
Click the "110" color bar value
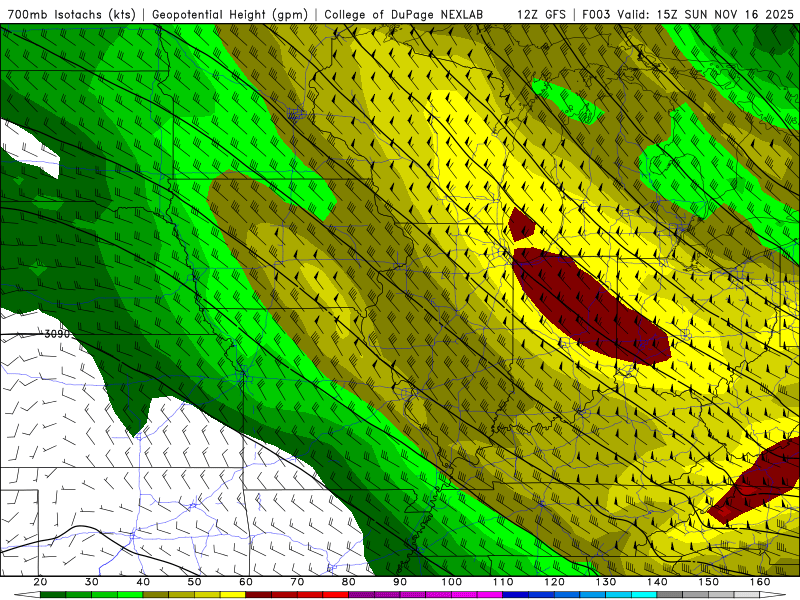[503, 582]
